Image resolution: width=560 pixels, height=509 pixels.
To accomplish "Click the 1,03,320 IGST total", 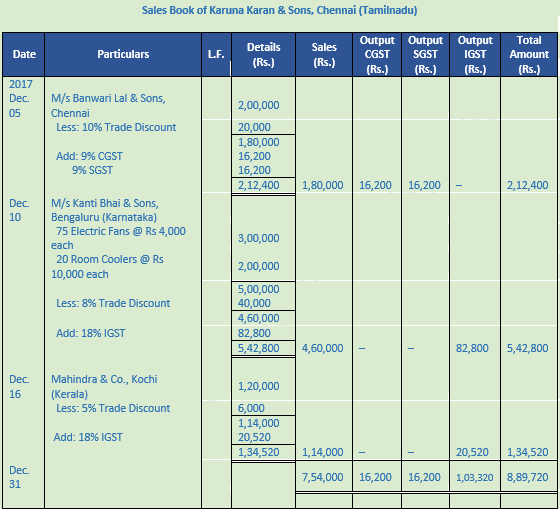I will [x=475, y=477].
